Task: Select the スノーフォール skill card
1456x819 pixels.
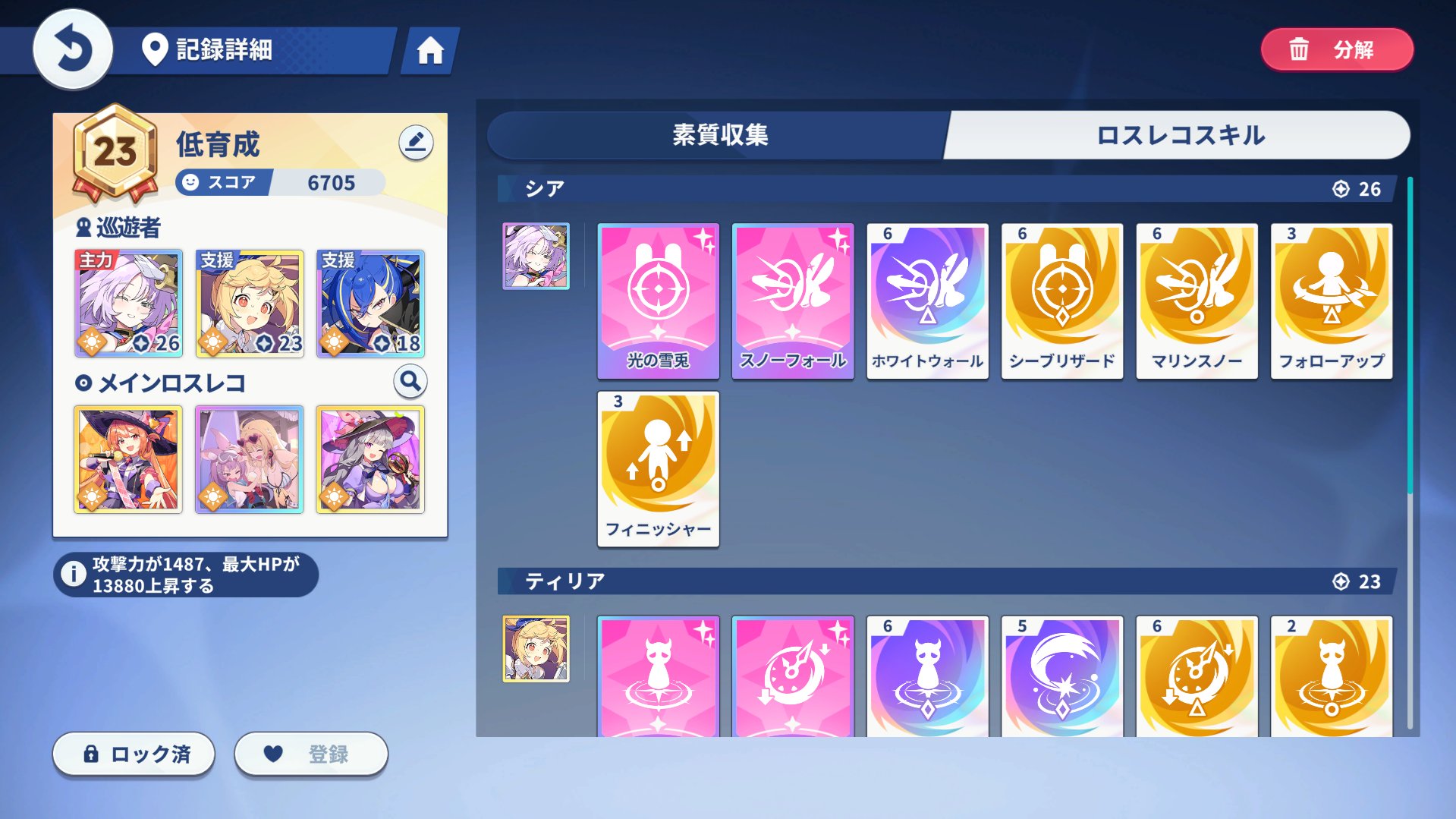Action: tap(793, 301)
